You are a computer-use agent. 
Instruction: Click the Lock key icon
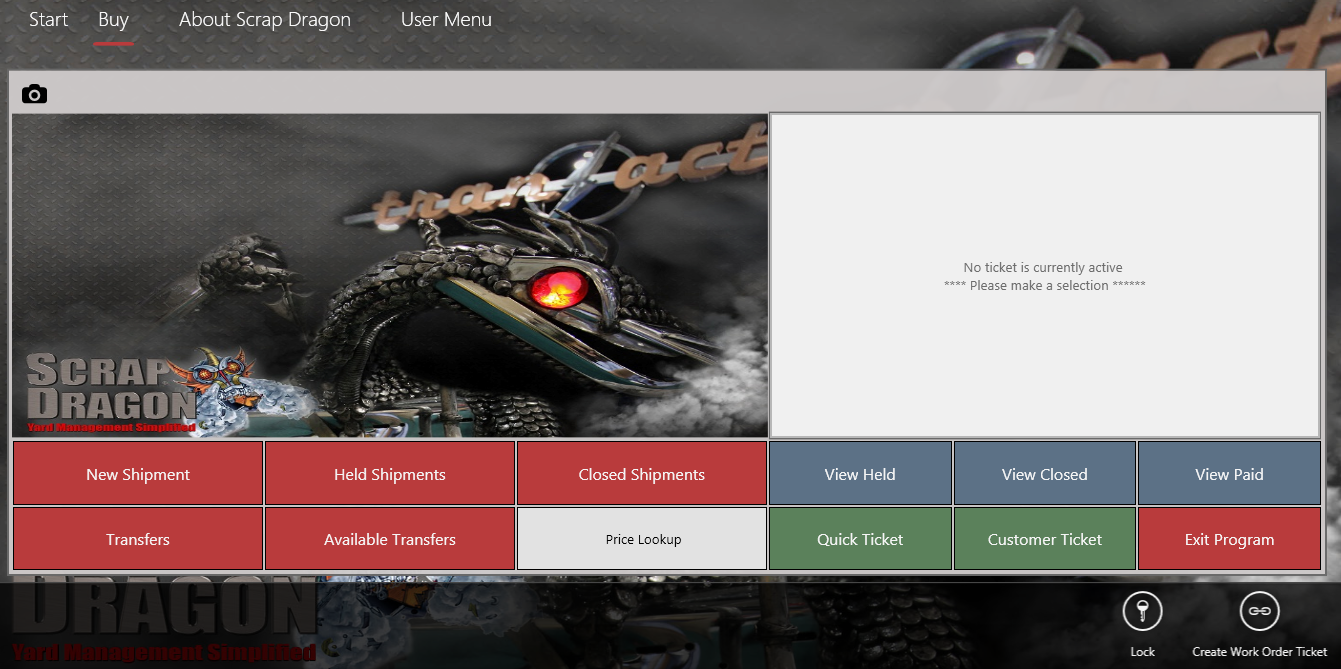pos(1142,611)
